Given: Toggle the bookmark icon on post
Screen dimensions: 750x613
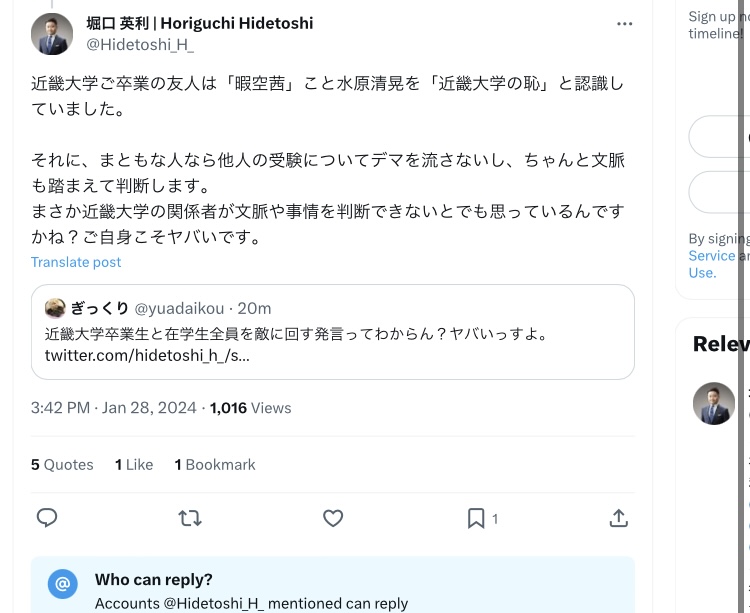Looking at the screenshot, I should pyautogui.click(x=477, y=518).
